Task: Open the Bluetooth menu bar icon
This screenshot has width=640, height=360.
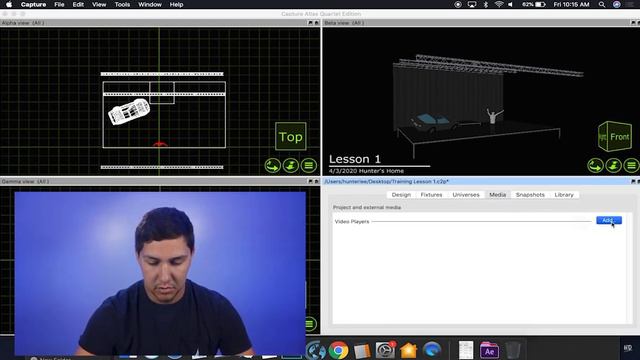Action: 486,4
